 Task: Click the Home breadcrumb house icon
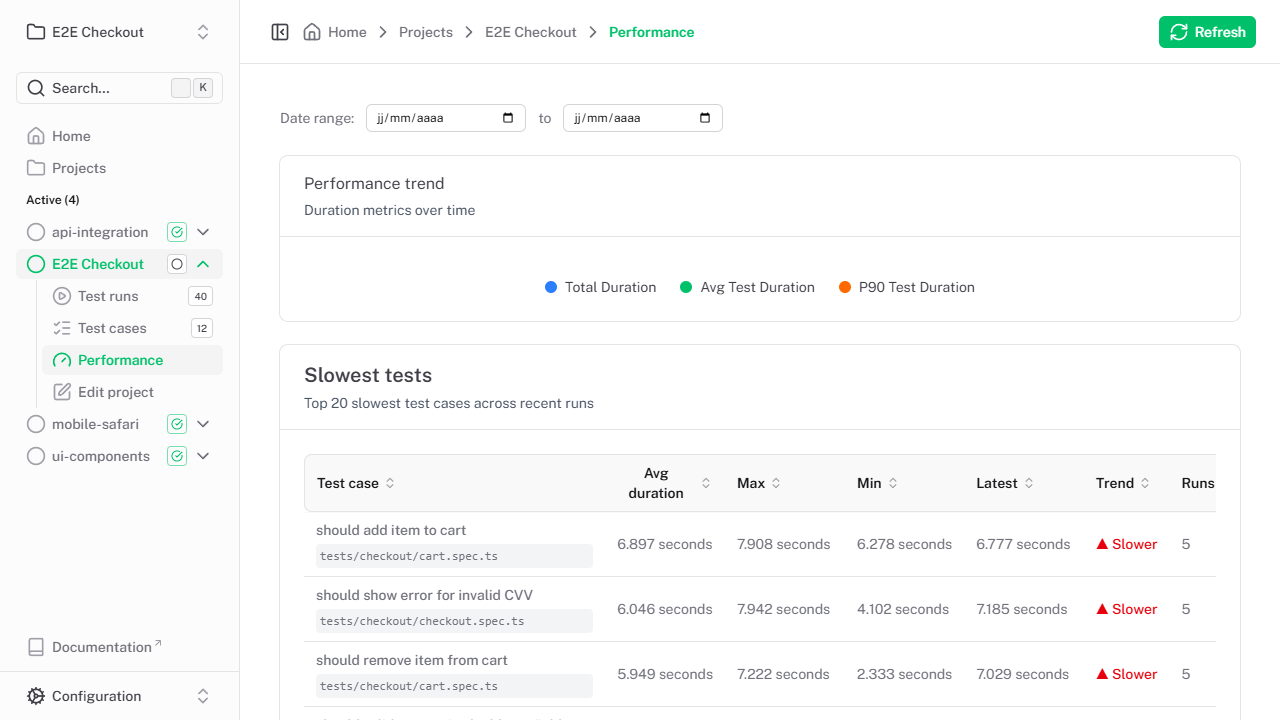[312, 32]
